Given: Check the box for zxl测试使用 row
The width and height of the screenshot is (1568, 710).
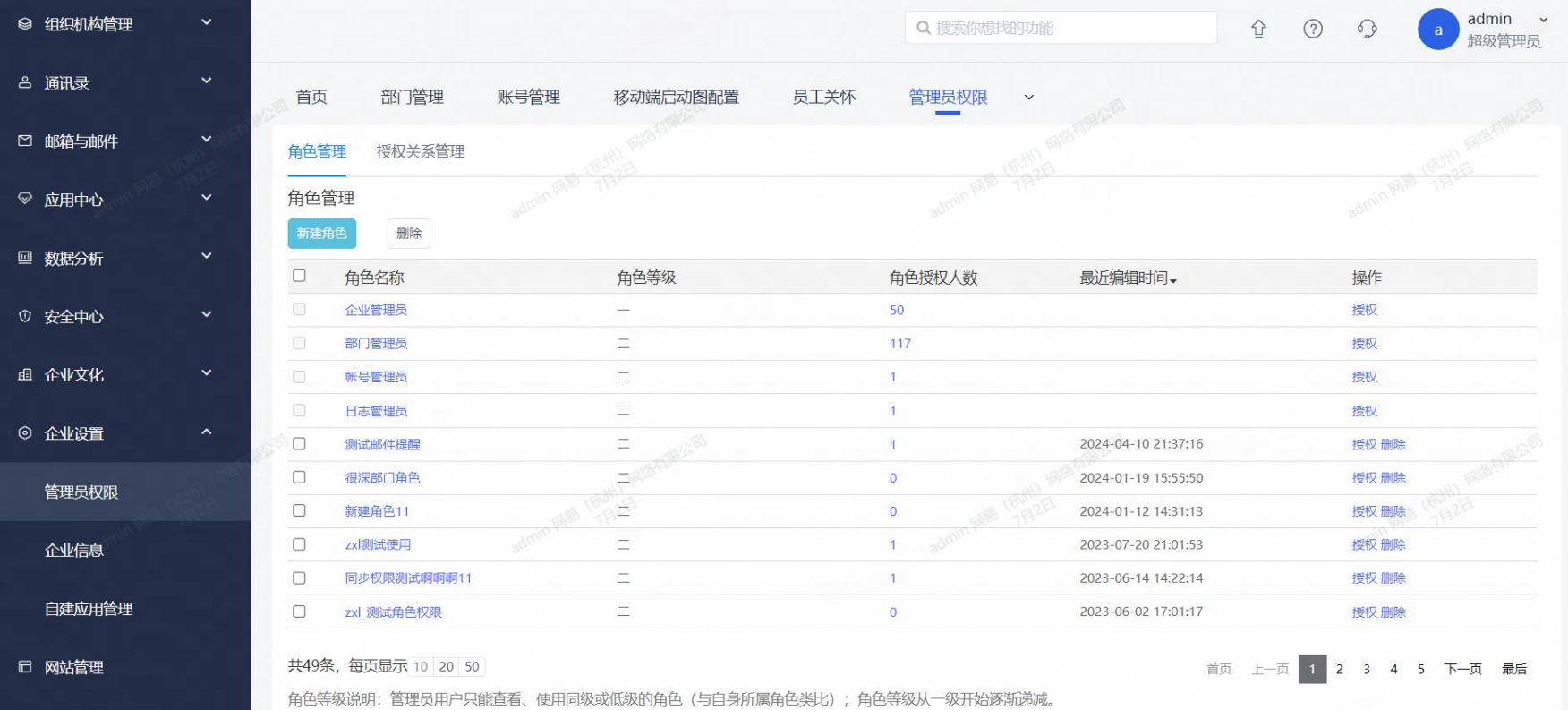Looking at the screenshot, I should [299, 544].
